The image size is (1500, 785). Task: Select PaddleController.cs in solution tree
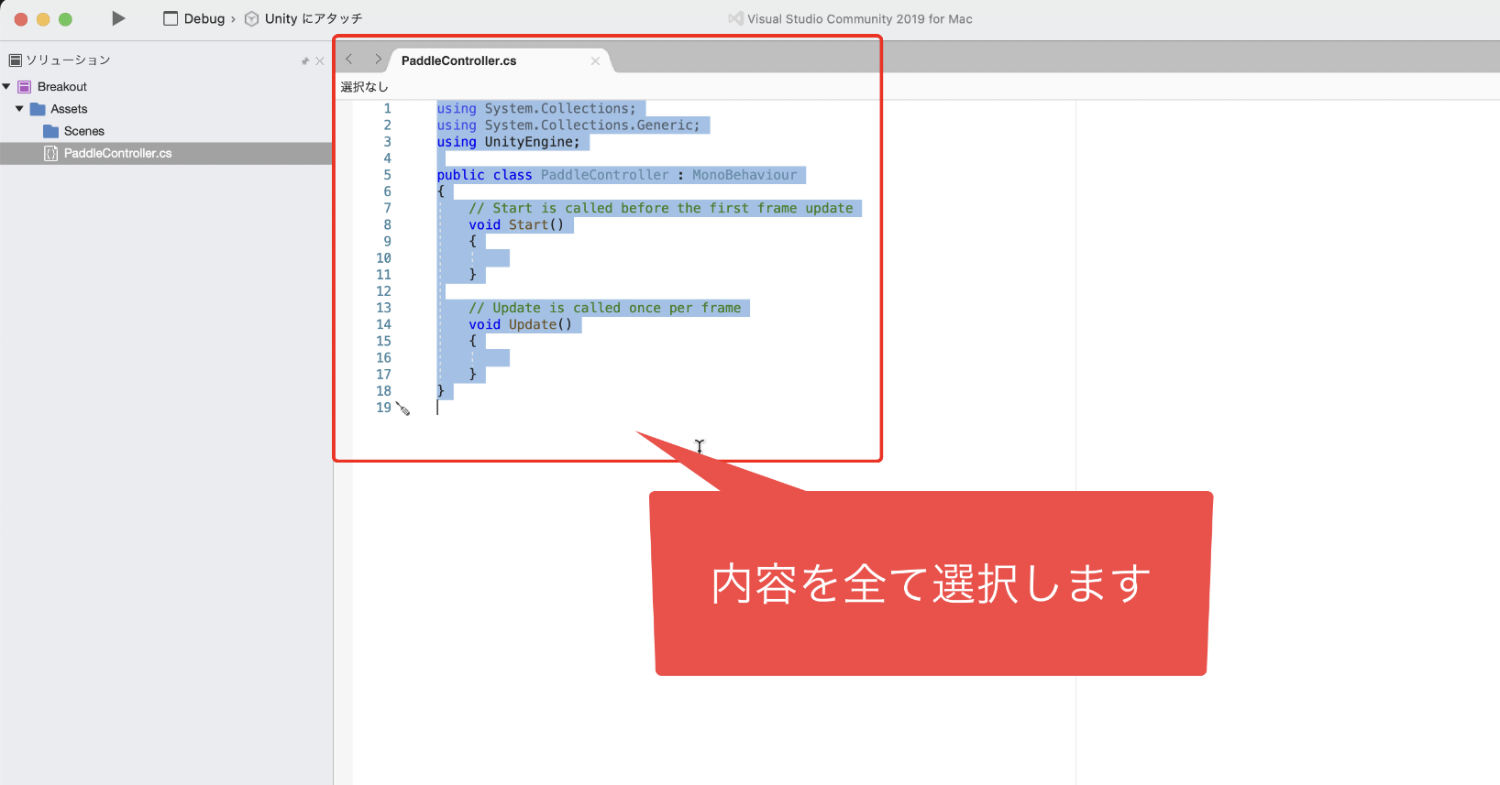click(117, 153)
